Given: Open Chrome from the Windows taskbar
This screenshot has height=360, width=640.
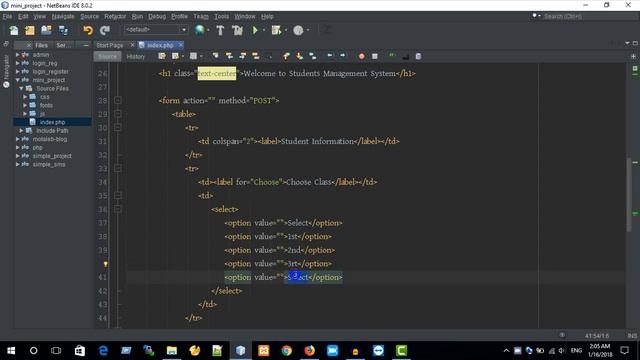Looking at the screenshot, I should click(287, 351).
